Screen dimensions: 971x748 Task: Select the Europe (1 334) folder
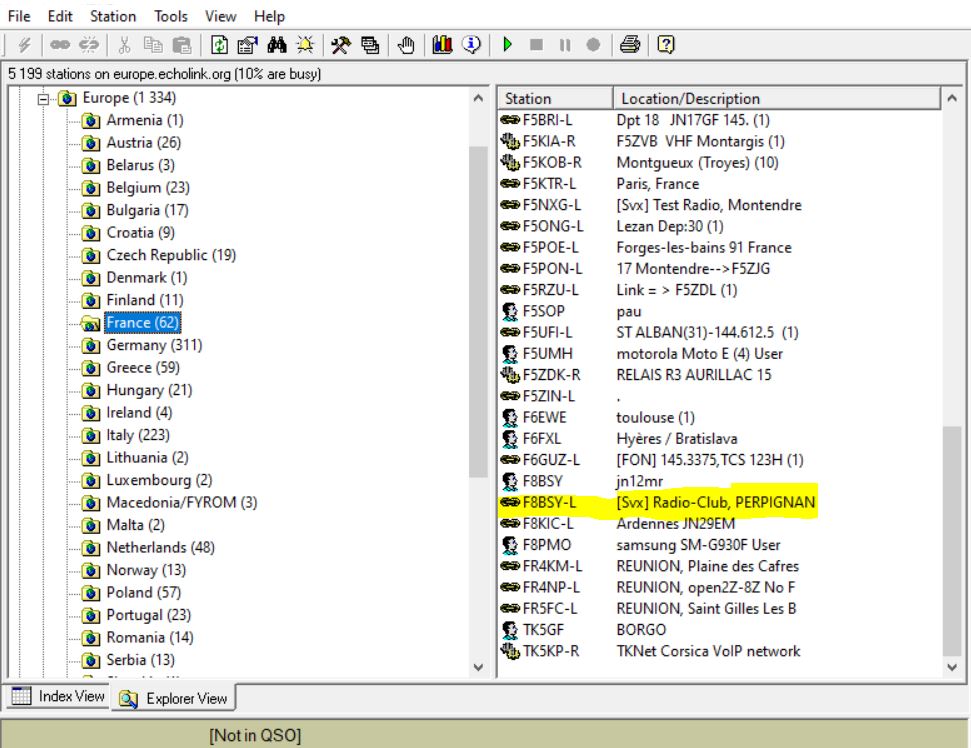(129, 98)
